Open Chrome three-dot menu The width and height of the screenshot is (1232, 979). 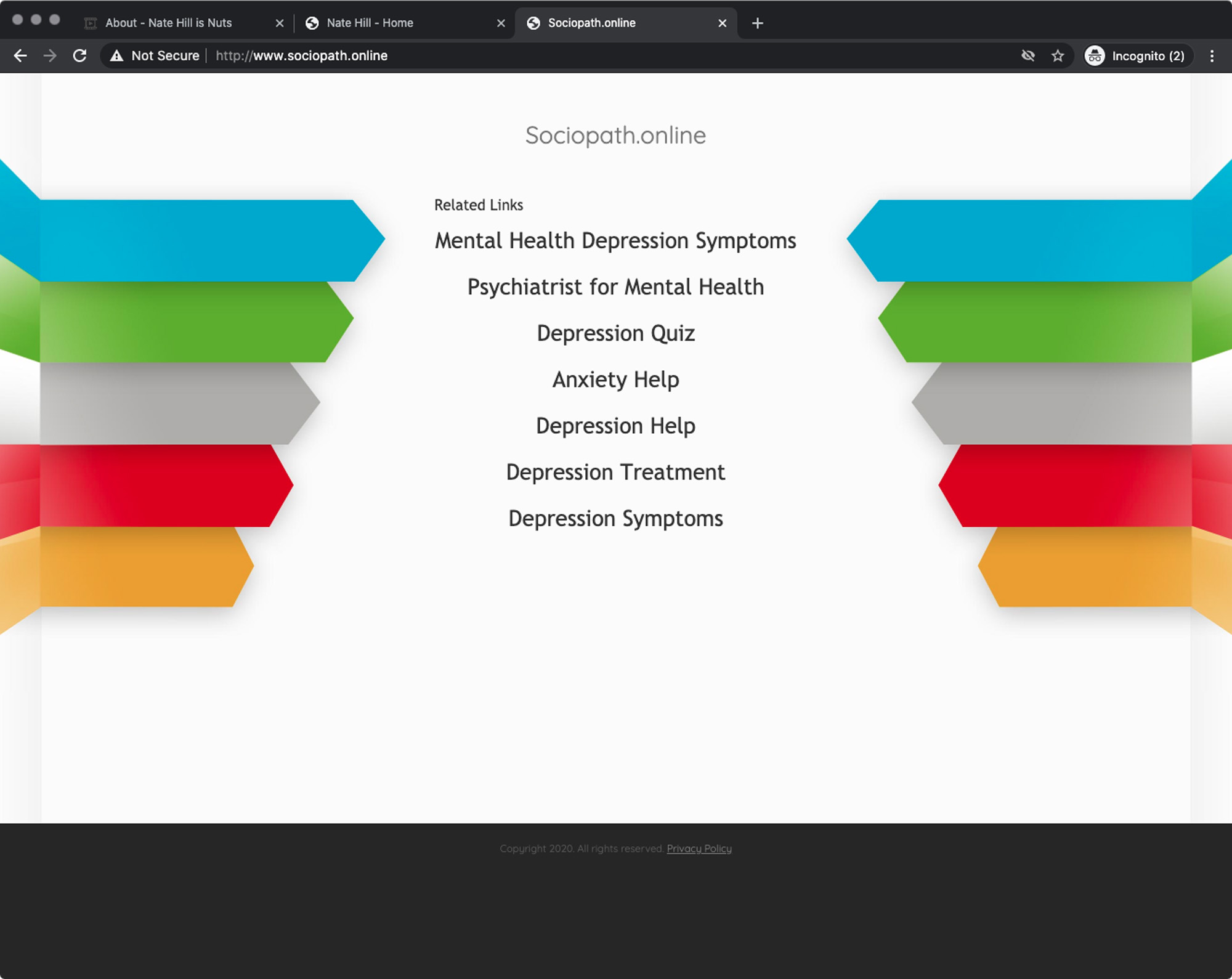[1212, 56]
